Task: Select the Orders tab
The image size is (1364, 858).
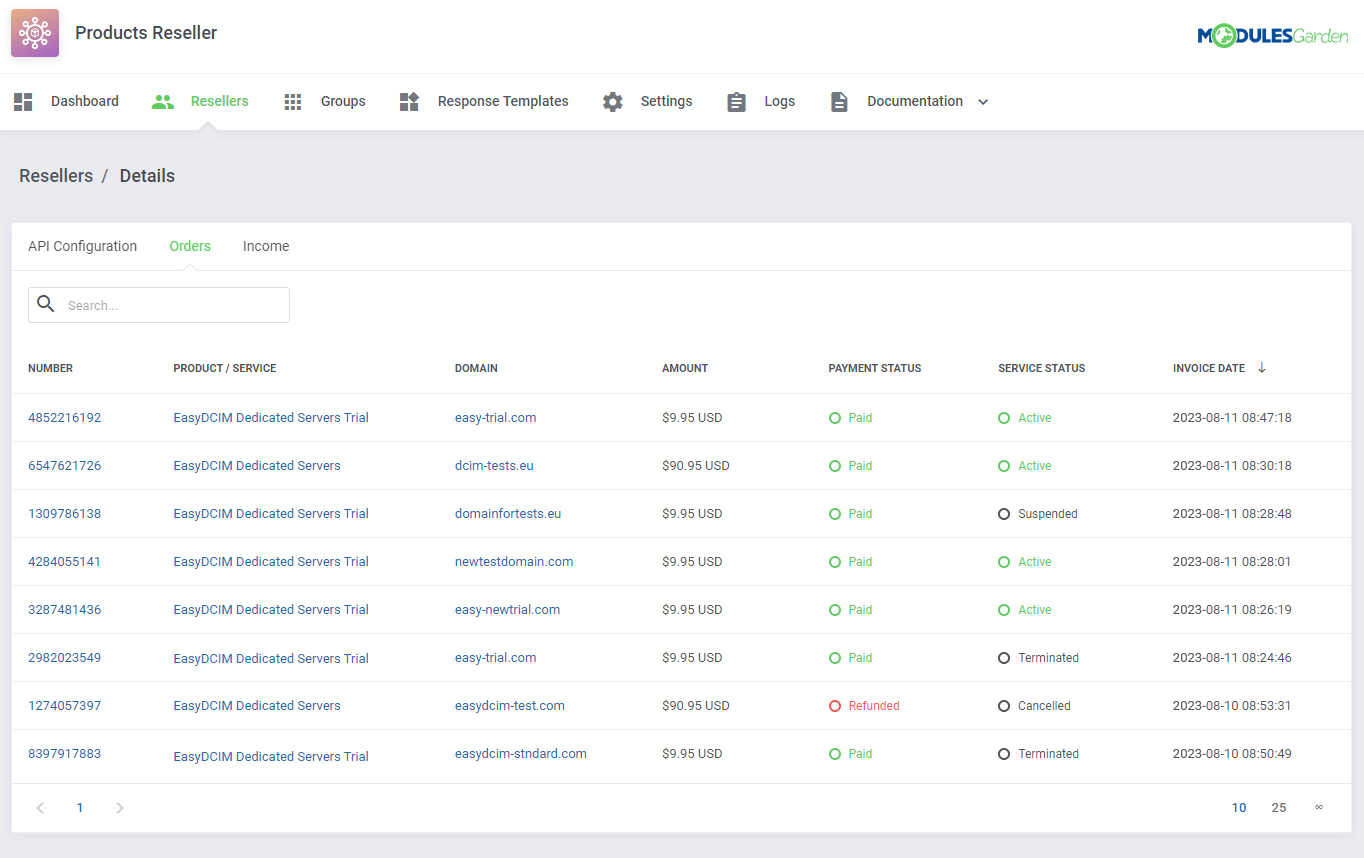Action: point(190,246)
